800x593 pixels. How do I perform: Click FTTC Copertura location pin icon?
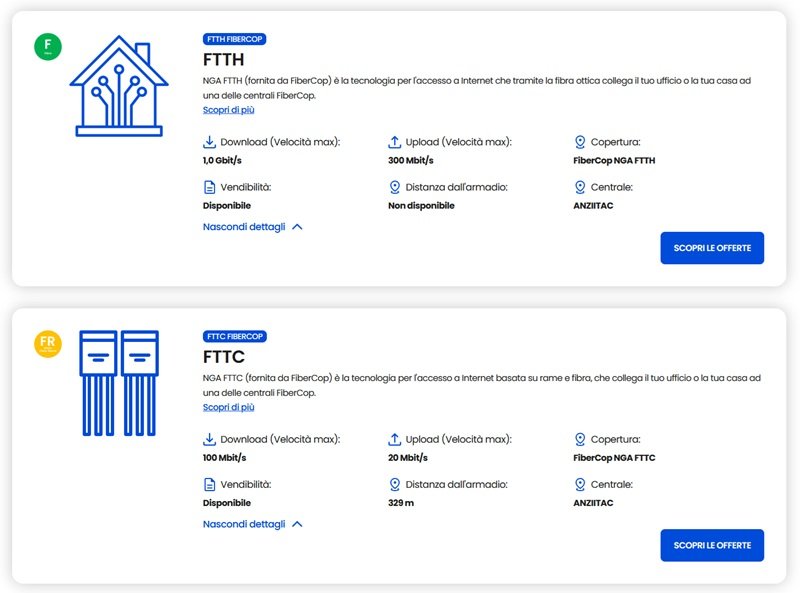[x=580, y=439]
